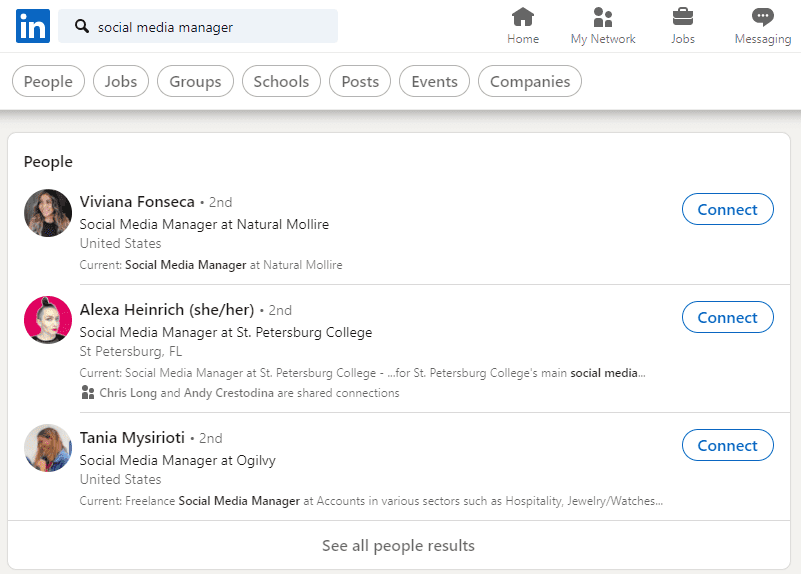Click See all people results
This screenshot has height=574, width=801.
(x=398, y=545)
